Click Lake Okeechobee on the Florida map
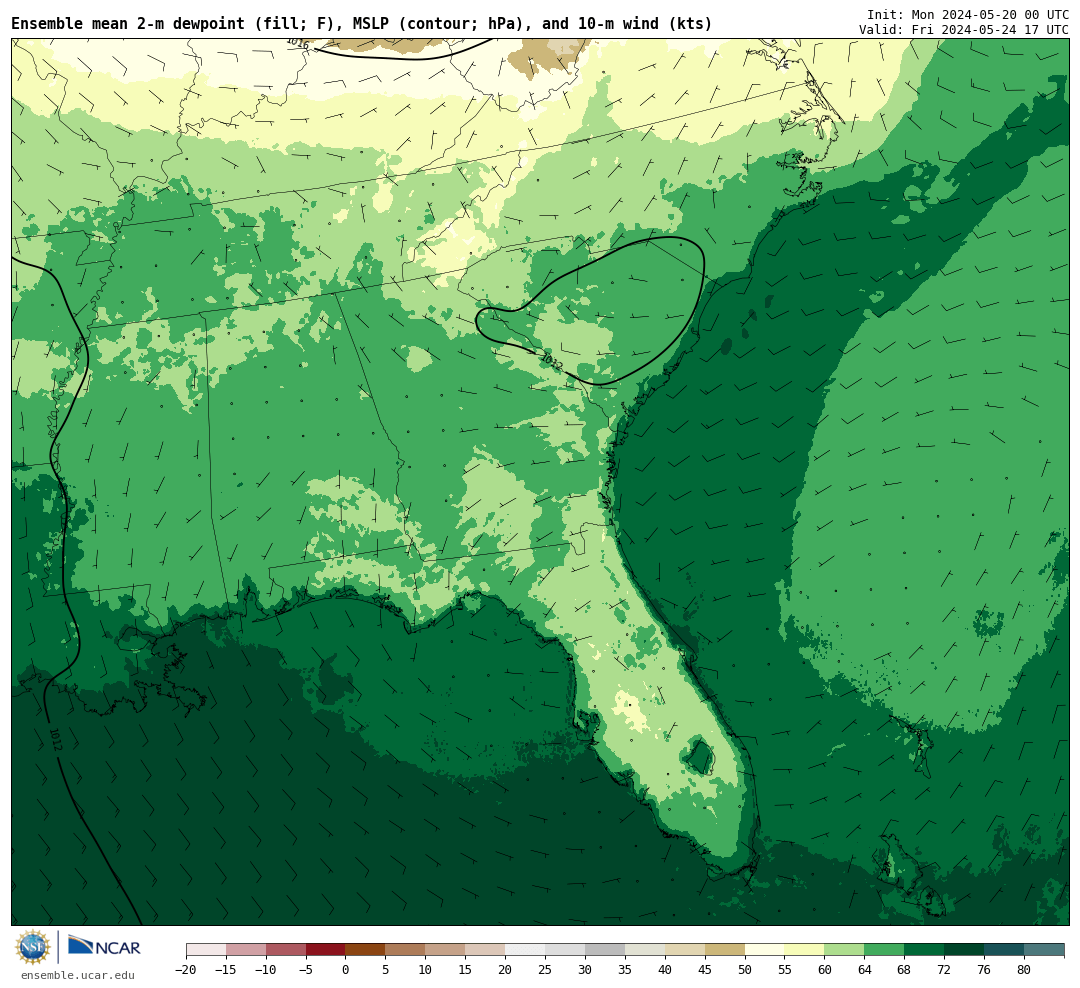Image resolution: width=1080 pixels, height=988 pixels. click(x=700, y=757)
